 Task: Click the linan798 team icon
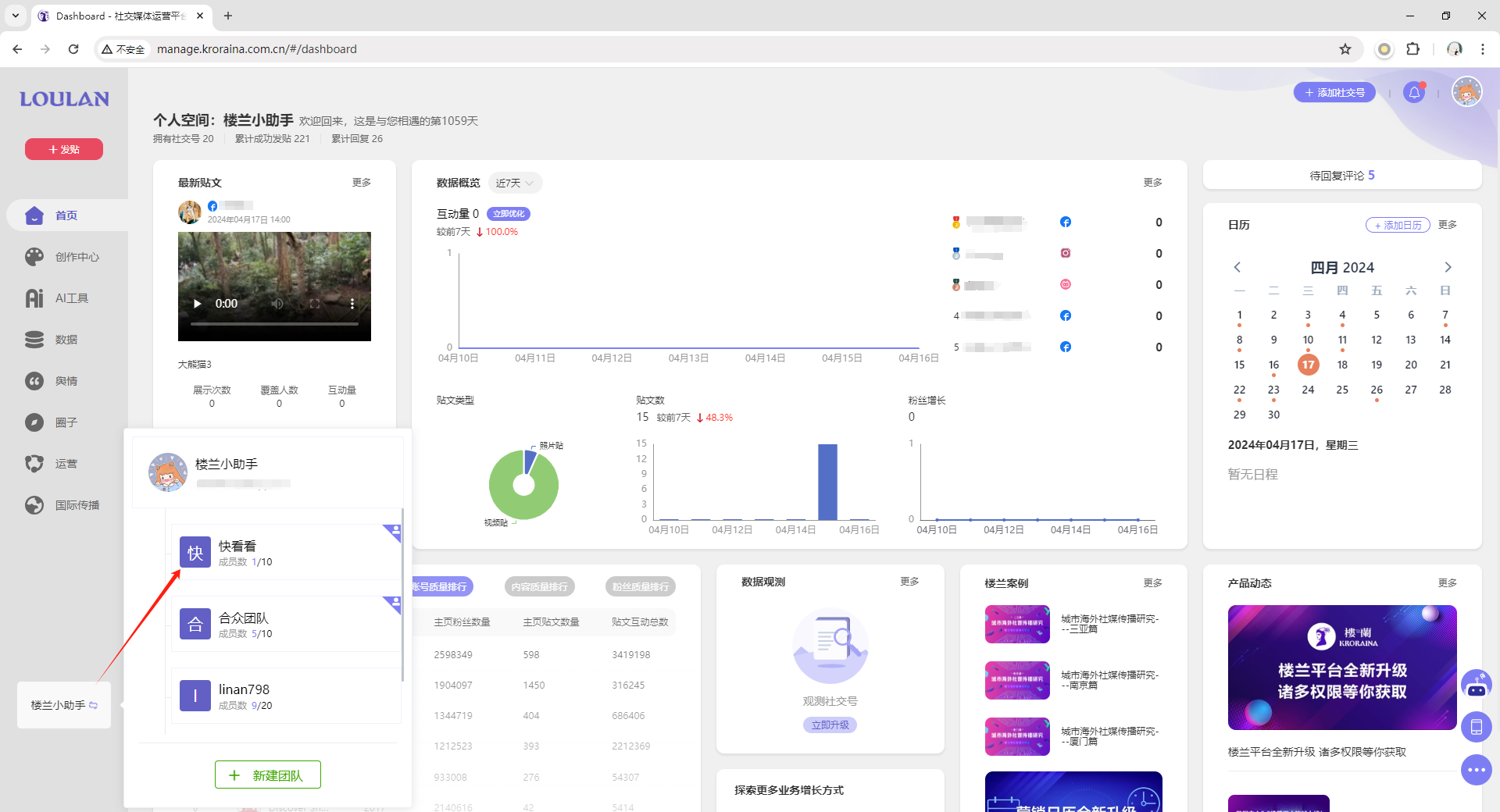click(195, 696)
